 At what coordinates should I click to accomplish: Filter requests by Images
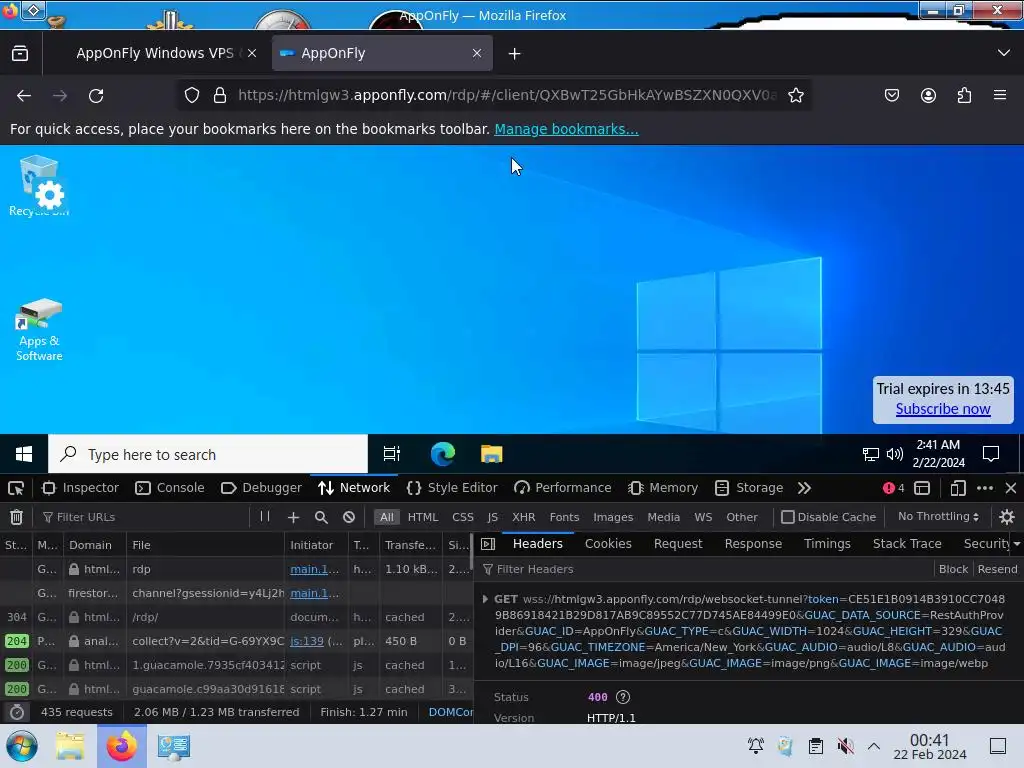tap(613, 517)
